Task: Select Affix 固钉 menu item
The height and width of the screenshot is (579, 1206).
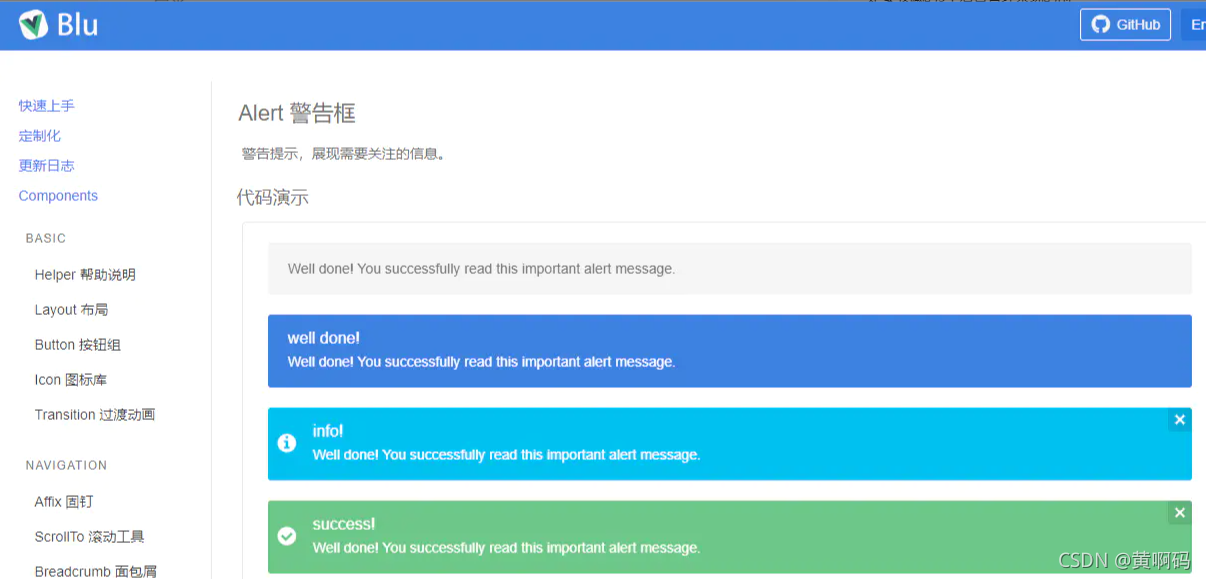Action: click(x=64, y=502)
